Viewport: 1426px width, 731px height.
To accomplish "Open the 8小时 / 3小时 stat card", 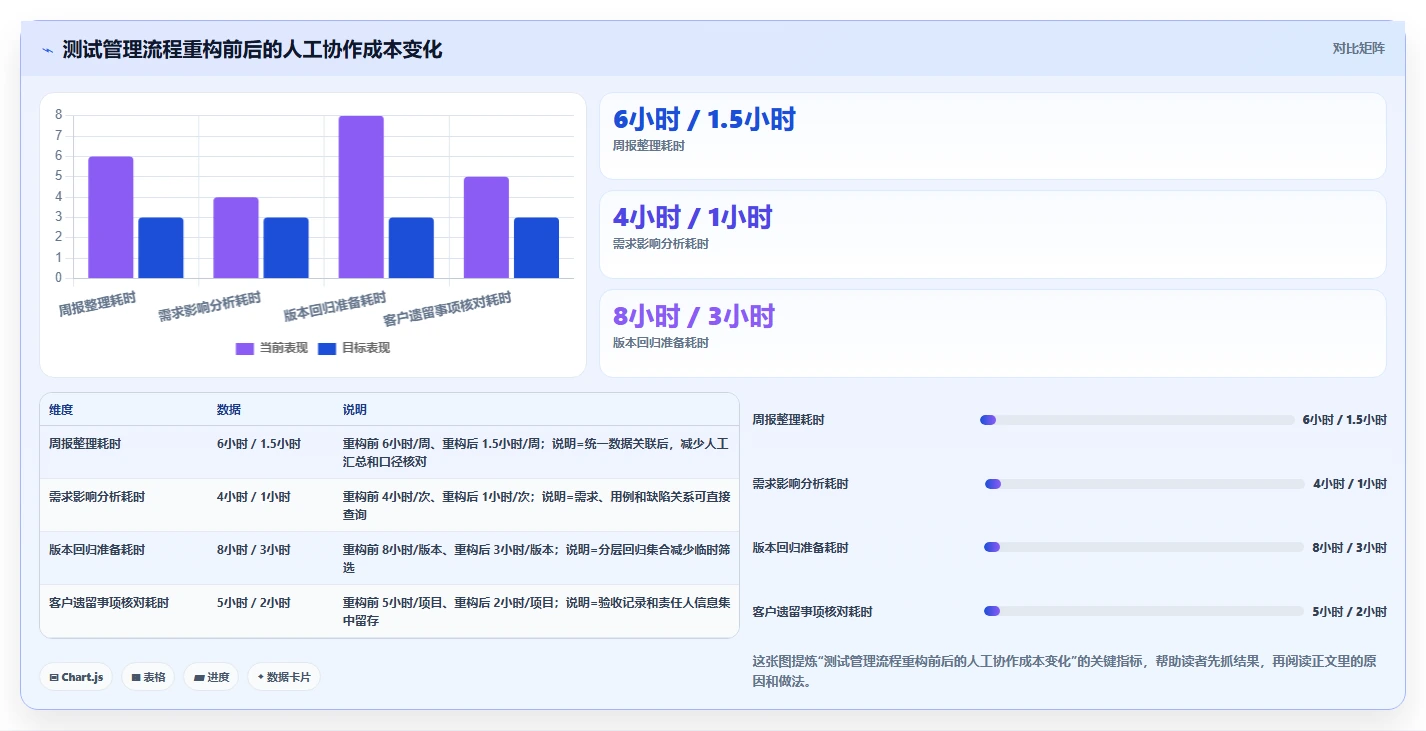I will (x=993, y=333).
